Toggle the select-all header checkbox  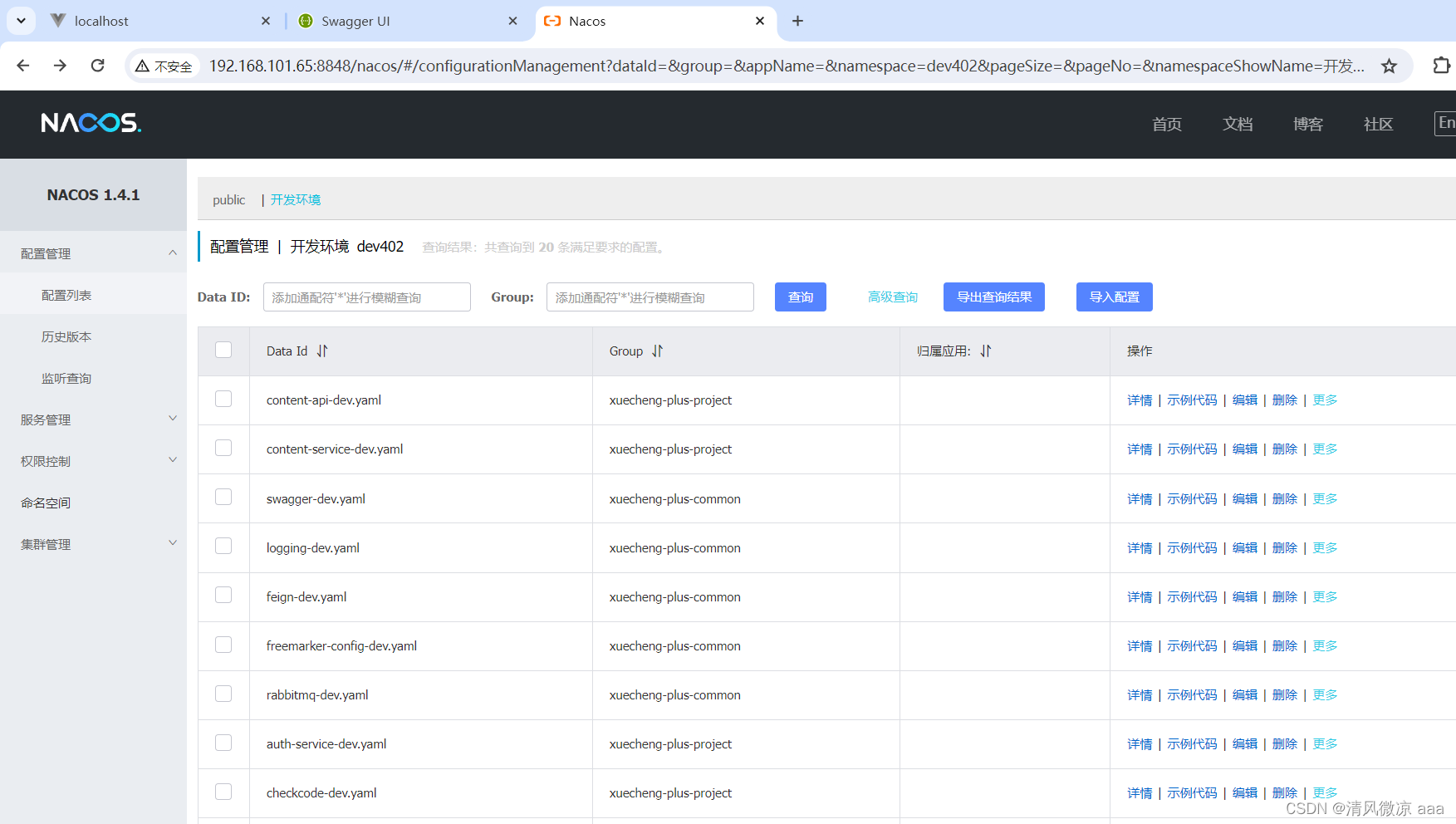(223, 350)
